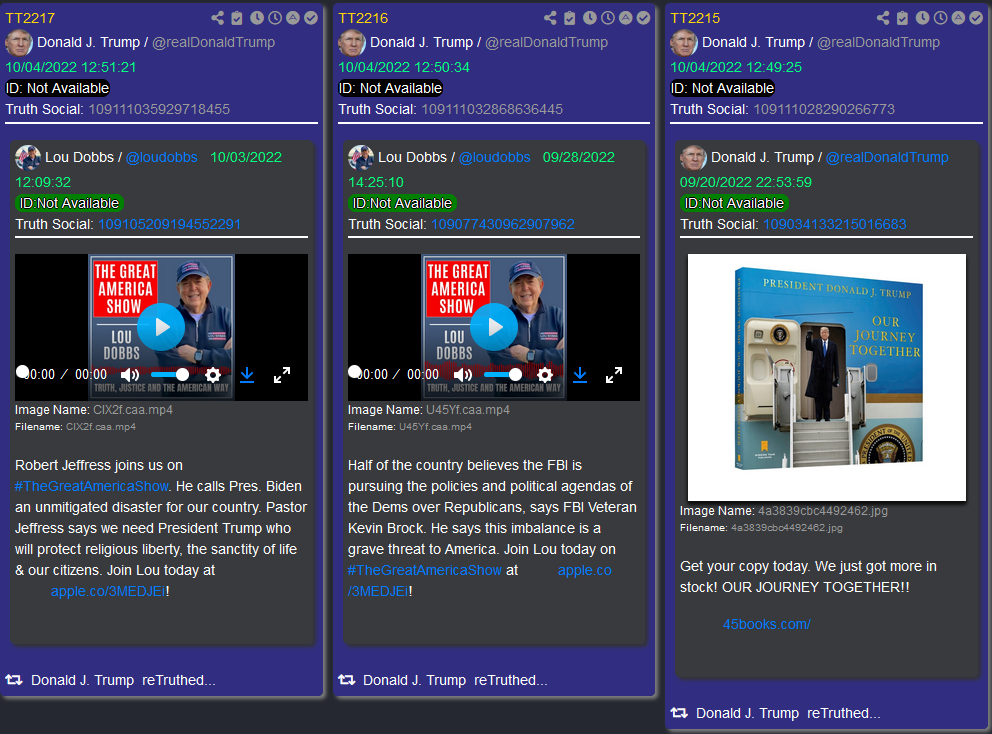Screen dimensions: 992x734
Task: Click reTruthed icon at bottom of TT2216
Action: [x=347, y=680]
